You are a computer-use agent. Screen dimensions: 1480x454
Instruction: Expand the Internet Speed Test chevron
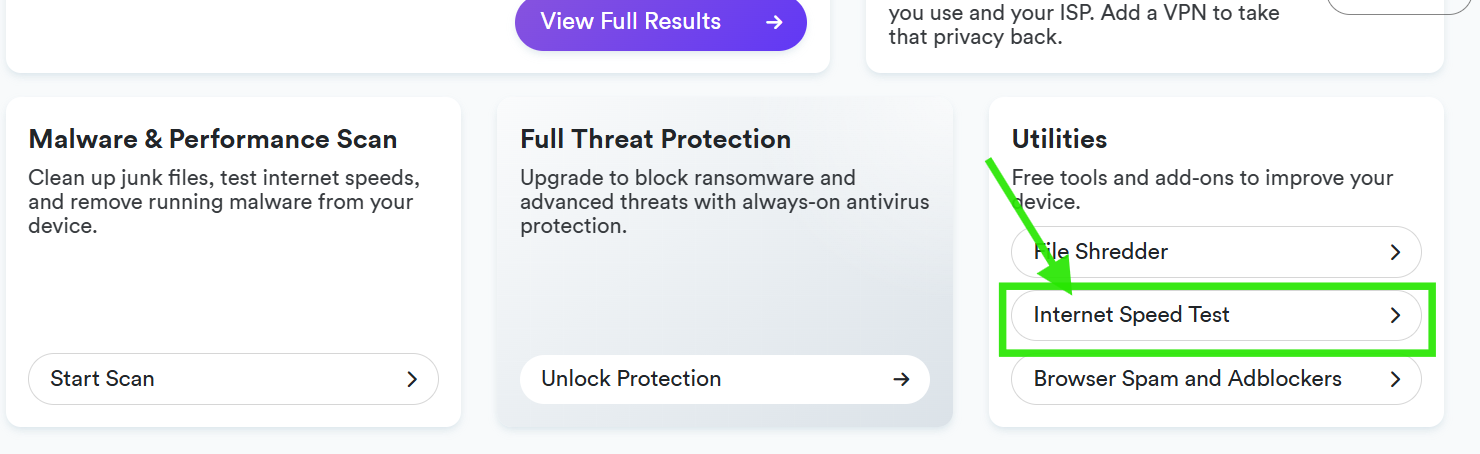1396,315
